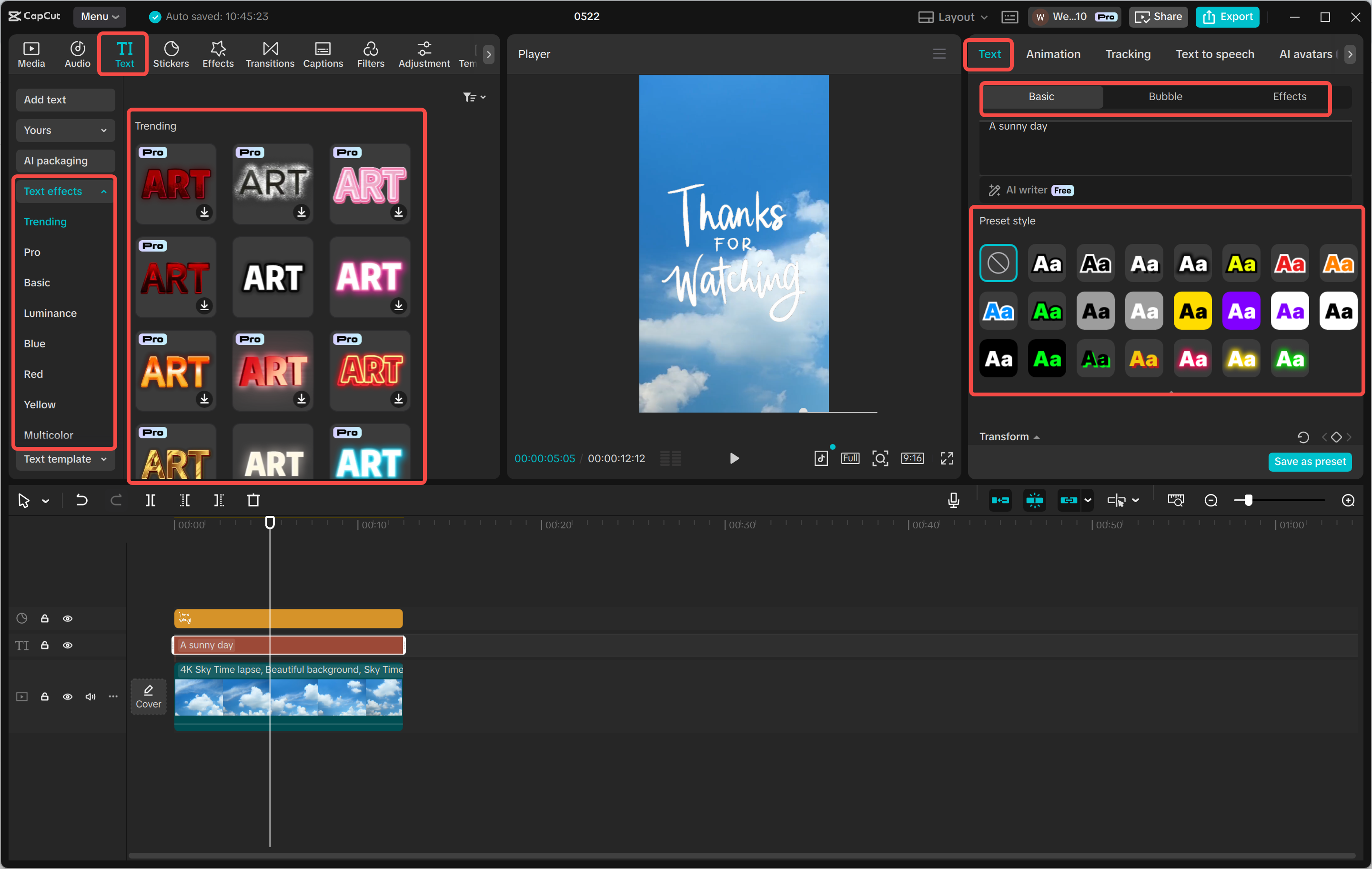Lock the main video track
Screen dimensions: 1372x869
[x=45, y=697]
